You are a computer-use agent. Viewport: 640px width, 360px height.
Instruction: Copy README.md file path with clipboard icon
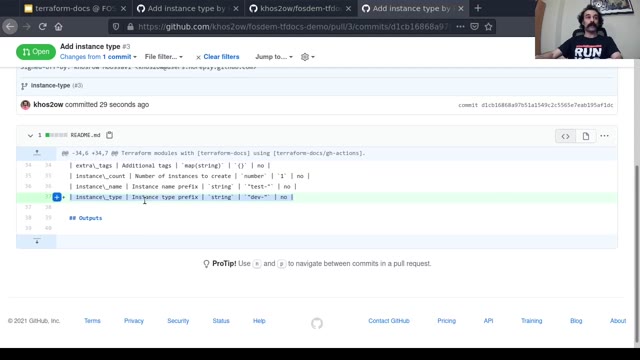point(109,135)
